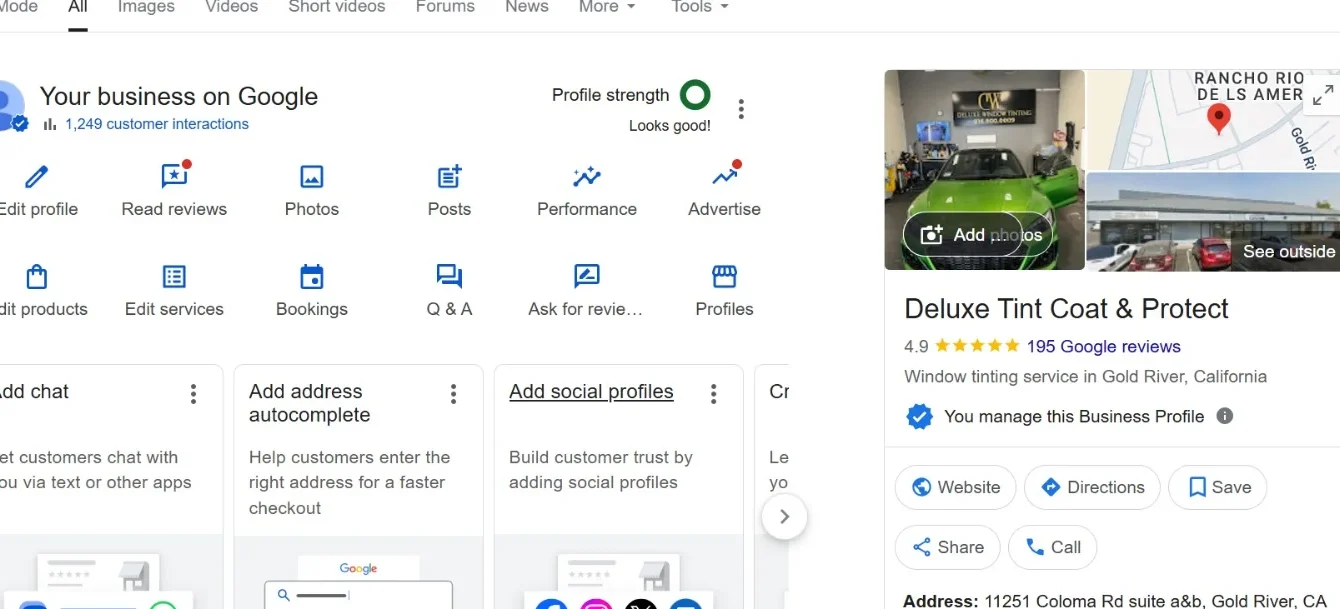Click the Share button
This screenshot has width=1340, height=609.
947,547
